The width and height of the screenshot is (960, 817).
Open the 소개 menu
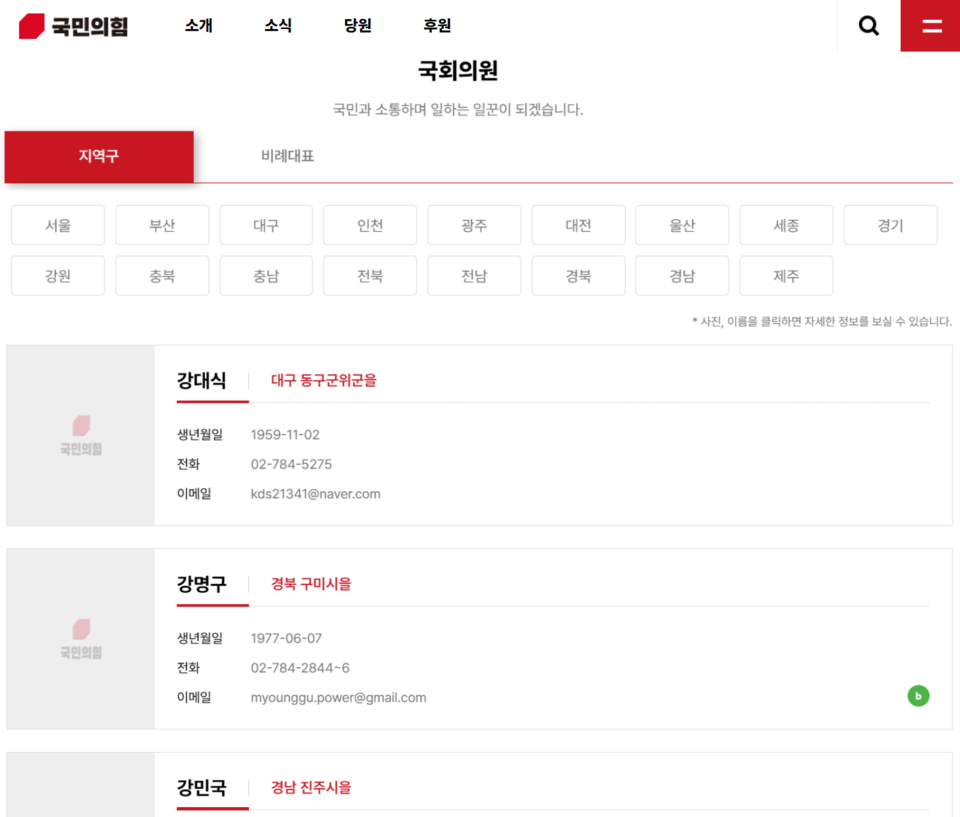196,26
